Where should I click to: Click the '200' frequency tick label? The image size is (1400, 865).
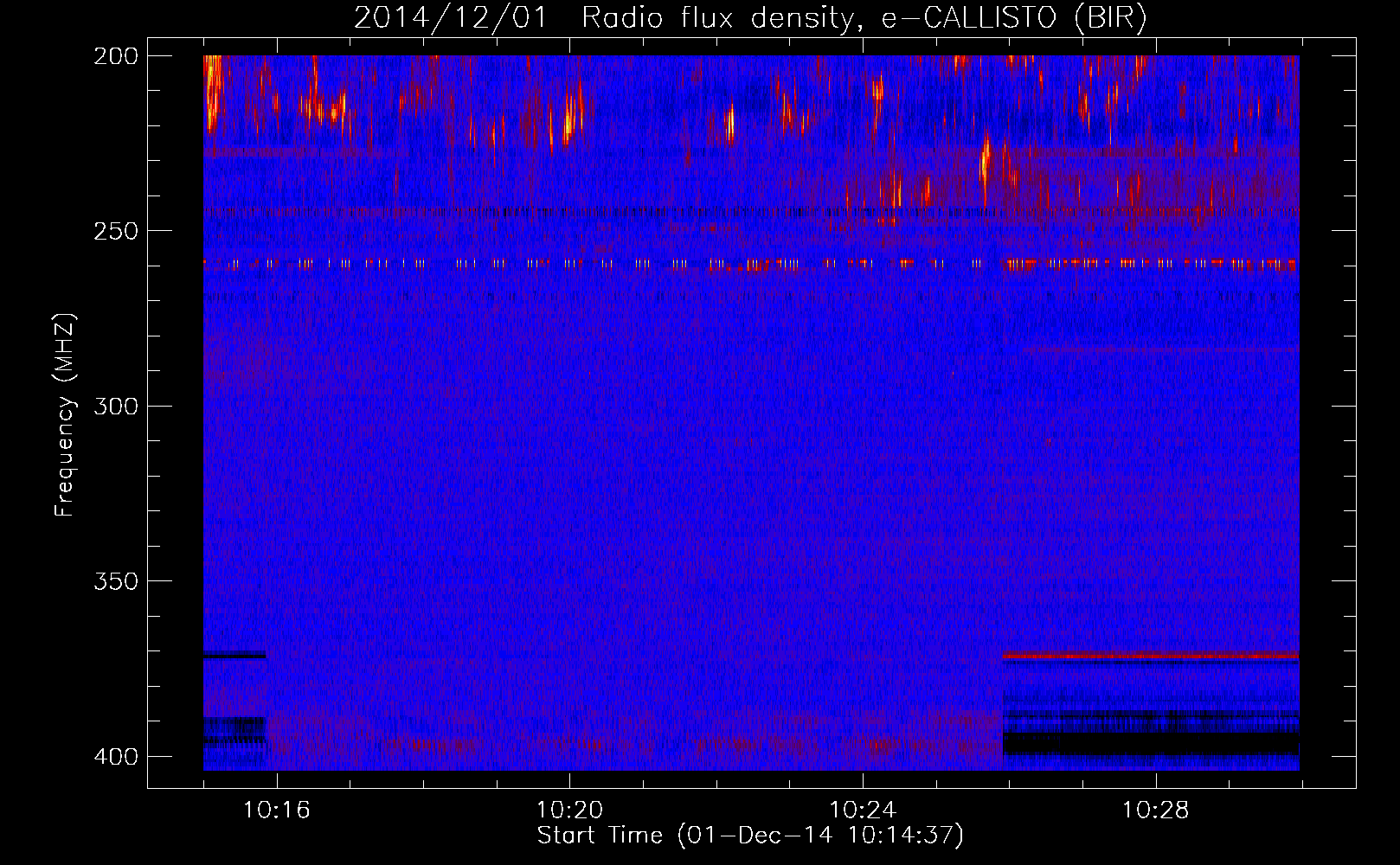coord(115,56)
